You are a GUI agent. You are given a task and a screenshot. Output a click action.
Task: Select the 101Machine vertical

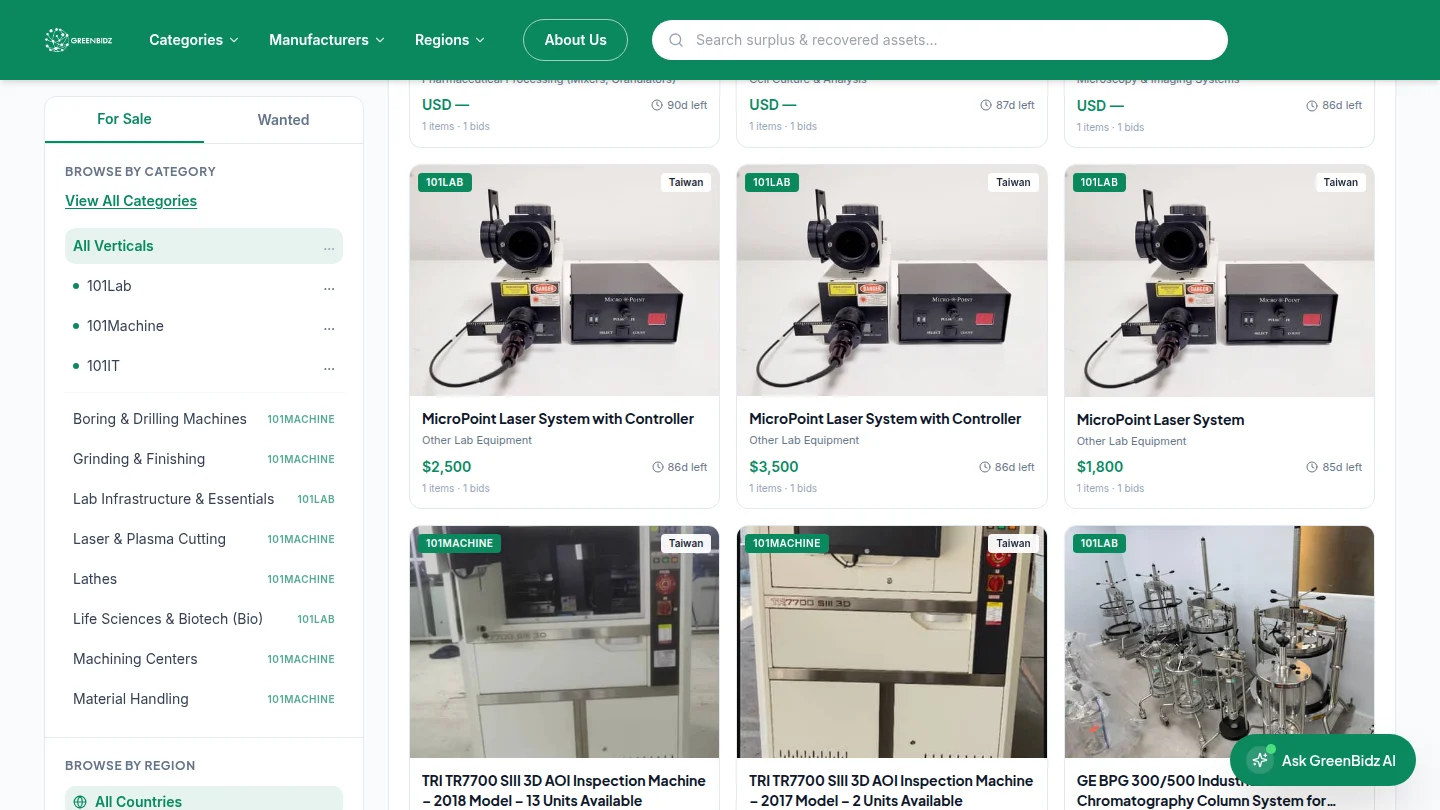[204, 326]
